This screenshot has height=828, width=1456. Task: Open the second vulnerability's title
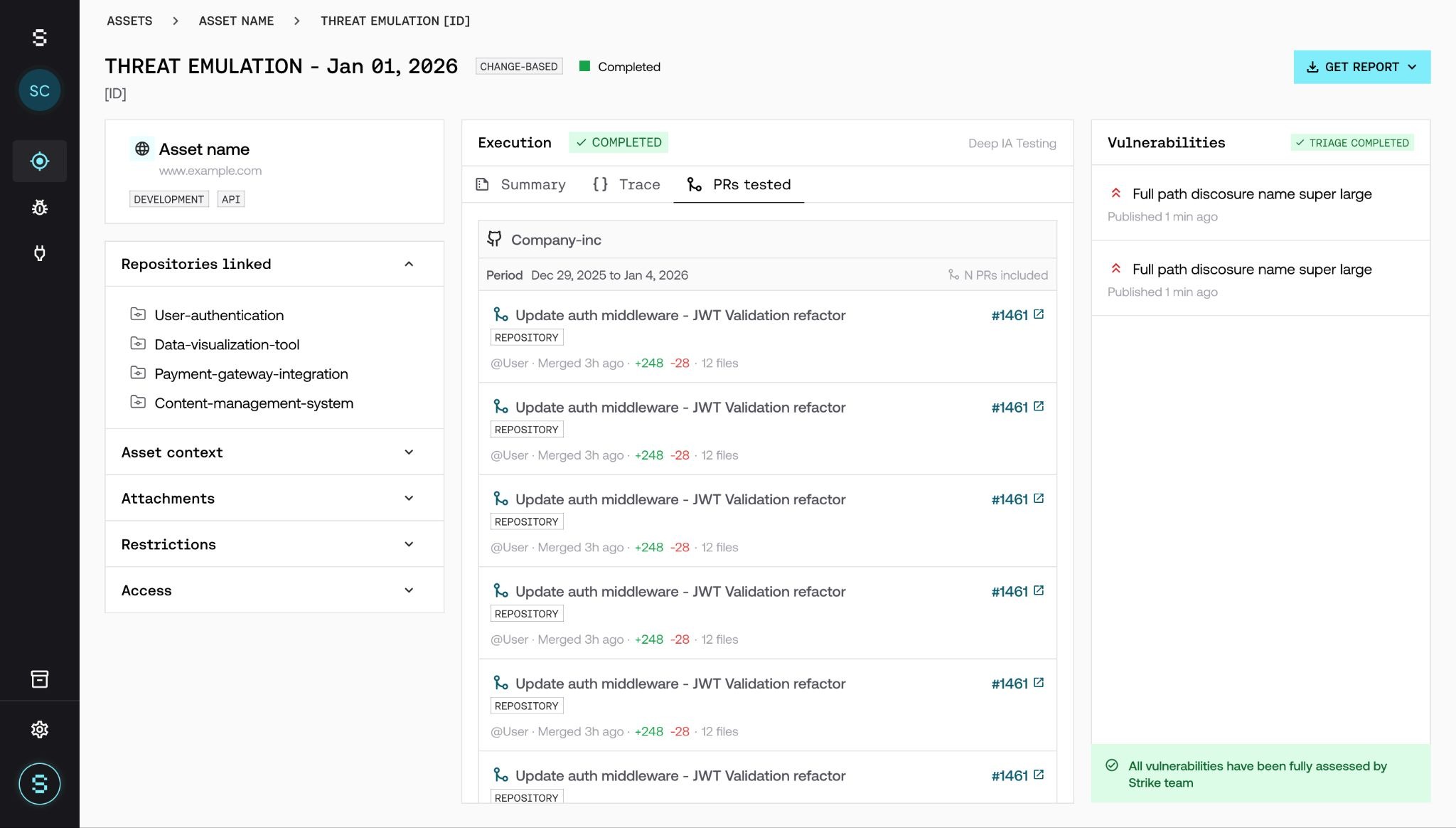(1252, 269)
